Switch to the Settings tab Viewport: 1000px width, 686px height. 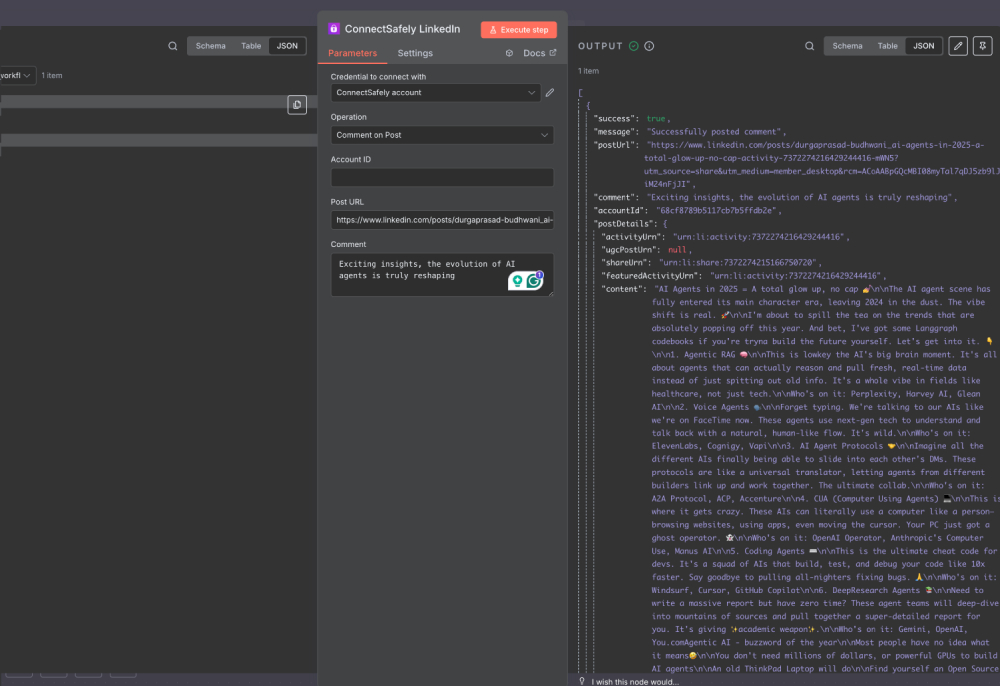point(415,53)
